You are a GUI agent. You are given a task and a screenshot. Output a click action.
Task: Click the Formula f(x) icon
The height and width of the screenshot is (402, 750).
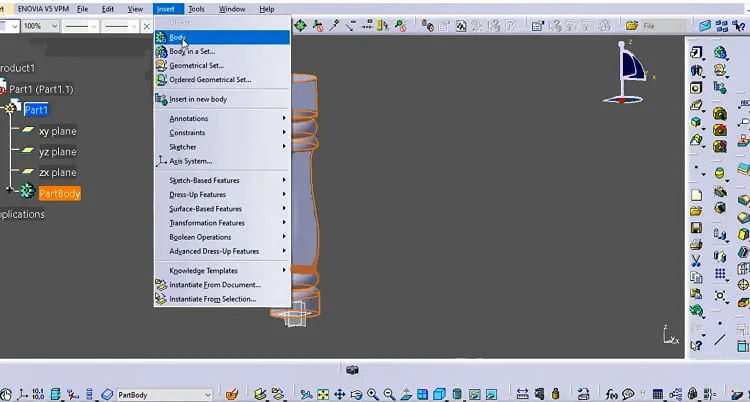tap(611, 394)
